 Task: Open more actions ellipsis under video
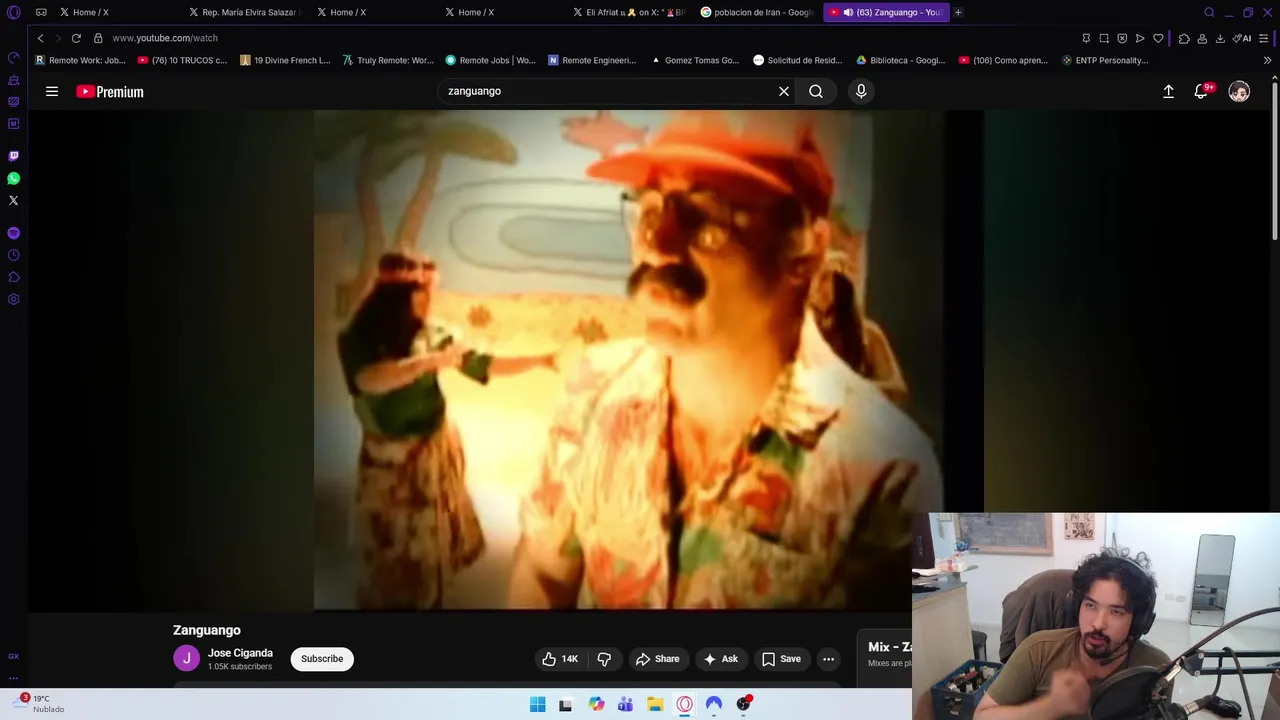point(828,659)
